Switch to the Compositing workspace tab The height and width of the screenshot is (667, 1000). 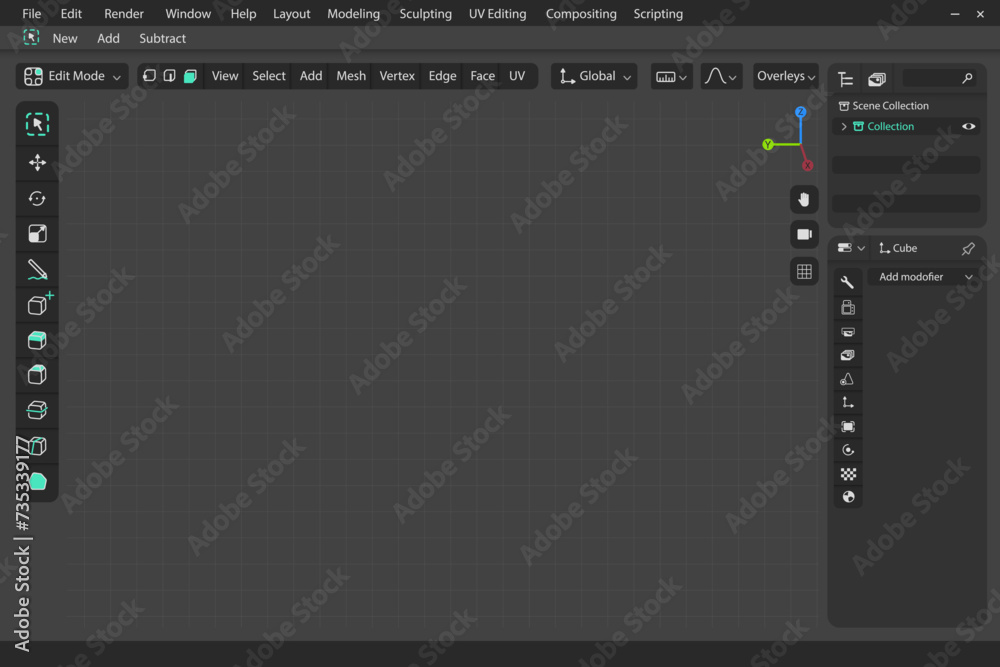[x=581, y=13]
